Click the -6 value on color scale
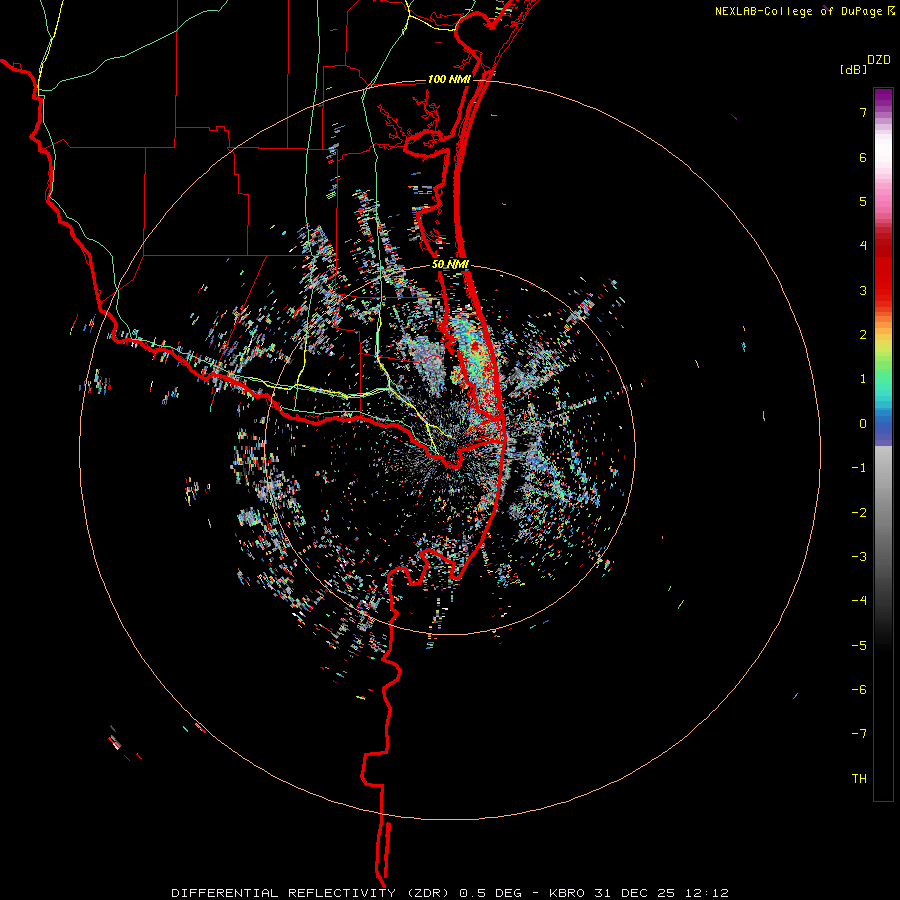The width and height of the screenshot is (900, 900). point(859,689)
